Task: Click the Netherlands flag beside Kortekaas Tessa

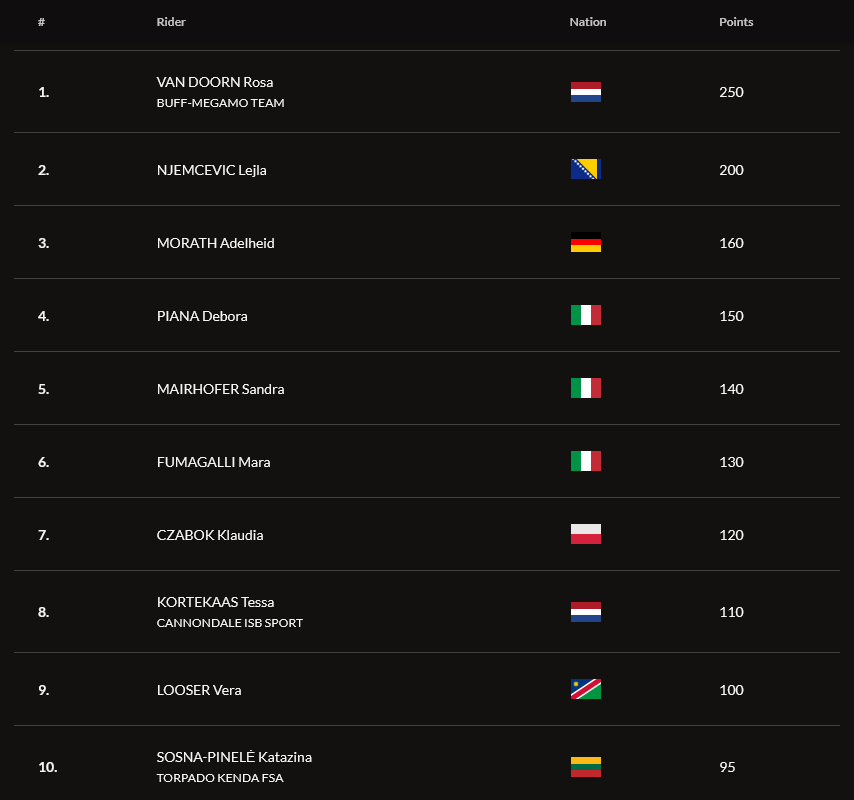Action: 585,612
